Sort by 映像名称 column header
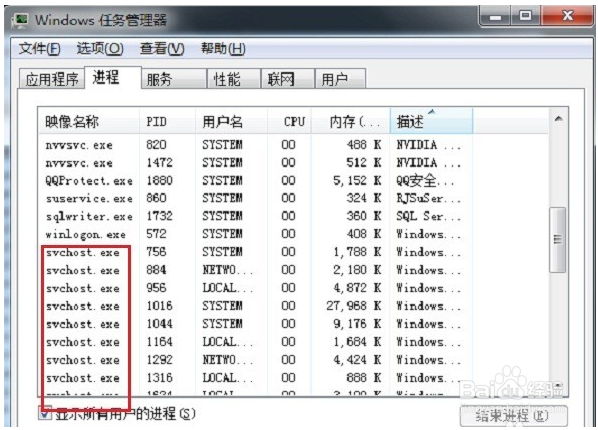This screenshot has height=430, width=598. [x=88, y=122]
